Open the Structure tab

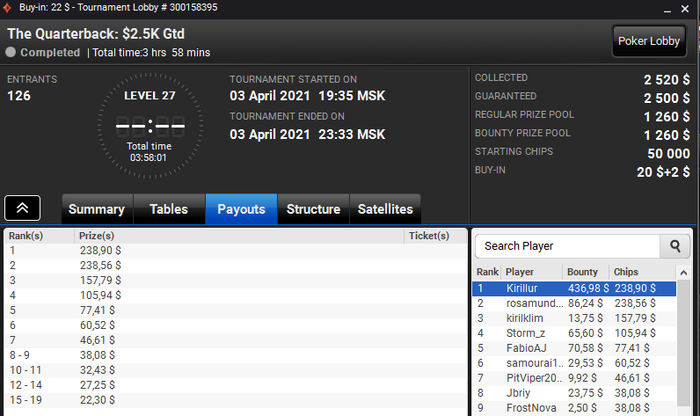[x=313, y=209]
